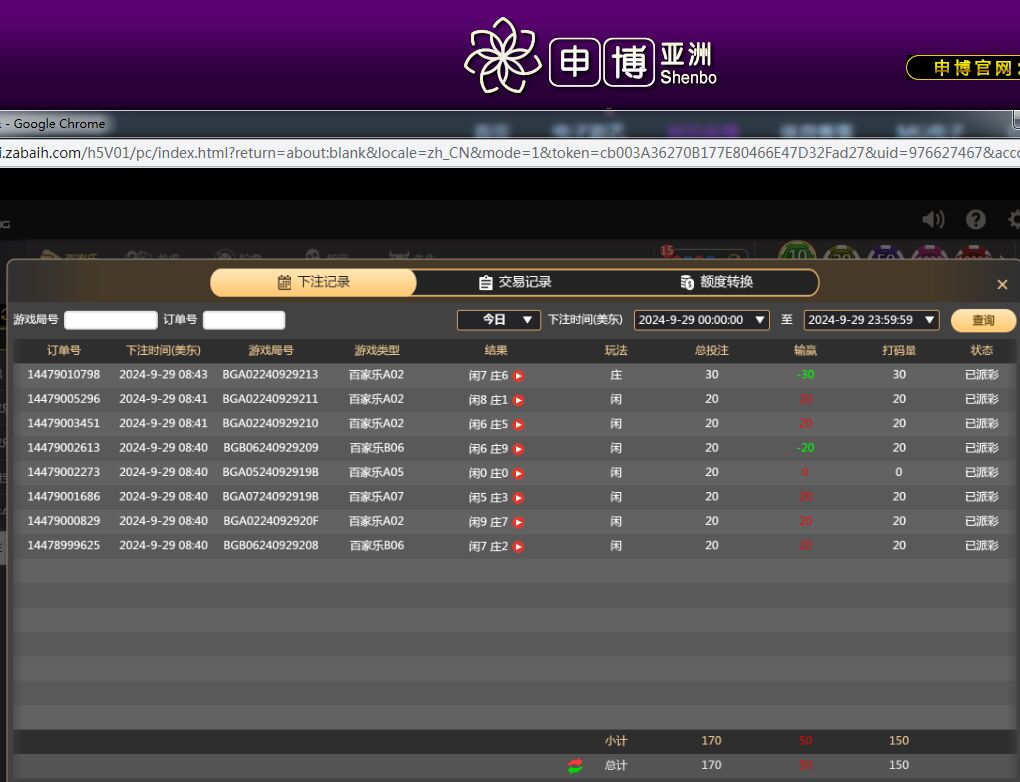This screenshot has width=1020, height=782.
Task: Play replay for result 闲8 庄1
Action: coord(519,400)
